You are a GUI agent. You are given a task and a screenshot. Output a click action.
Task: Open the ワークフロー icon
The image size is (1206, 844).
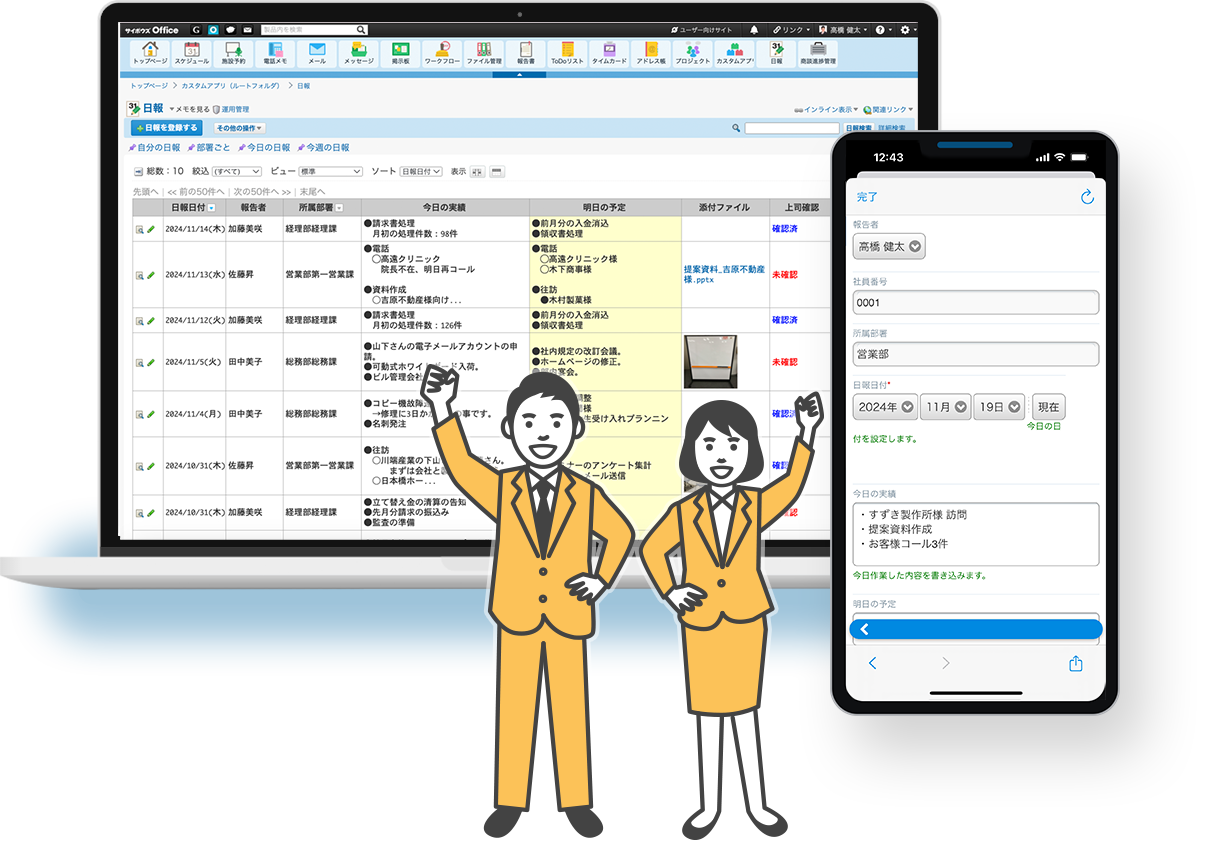pos(442,53)
